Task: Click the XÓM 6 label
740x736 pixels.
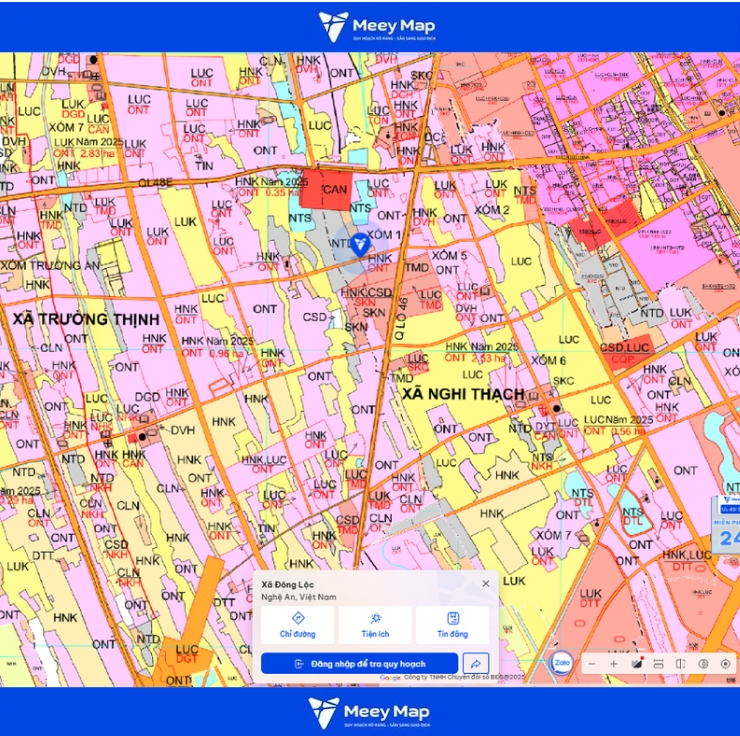Action: pos(548,361)
